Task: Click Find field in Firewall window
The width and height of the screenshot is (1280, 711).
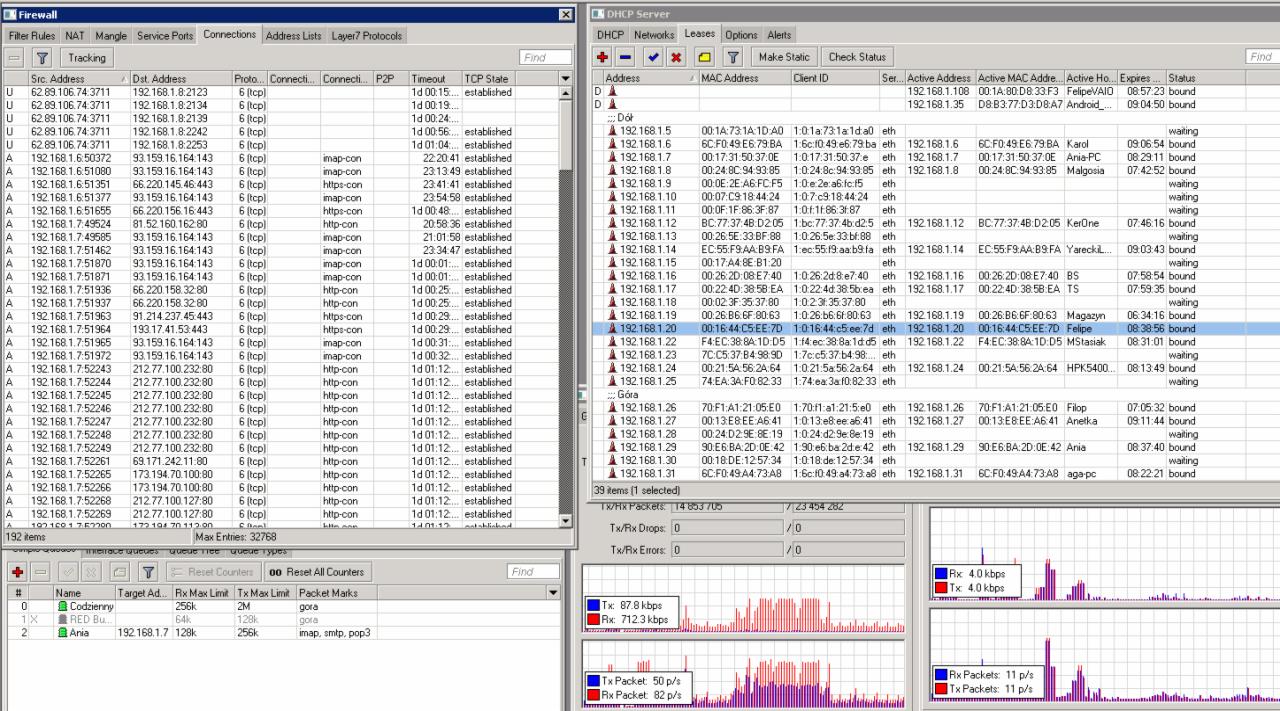Action: coord(546,58)
